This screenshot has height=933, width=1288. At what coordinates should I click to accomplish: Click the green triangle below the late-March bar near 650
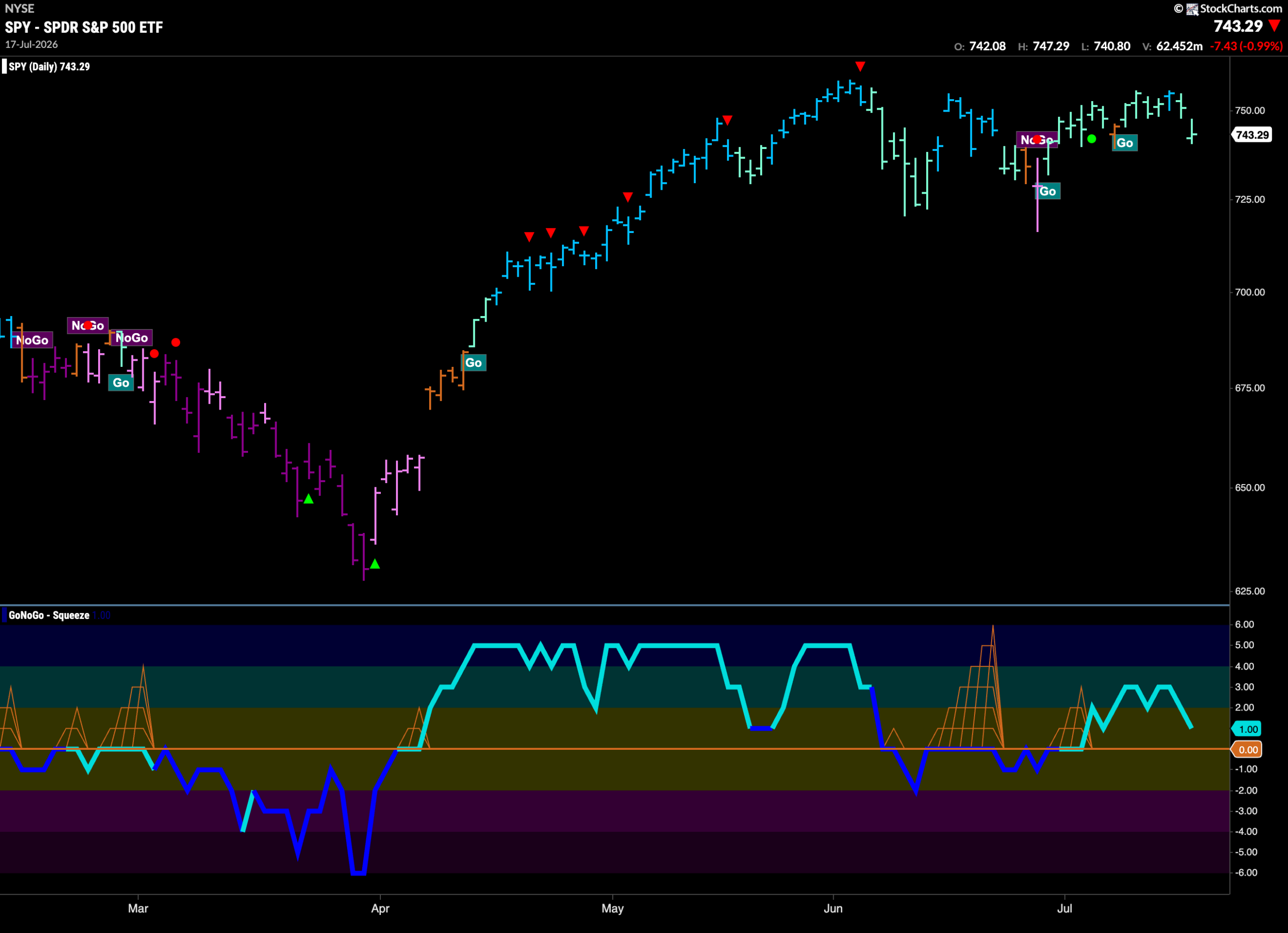(308, 499)
